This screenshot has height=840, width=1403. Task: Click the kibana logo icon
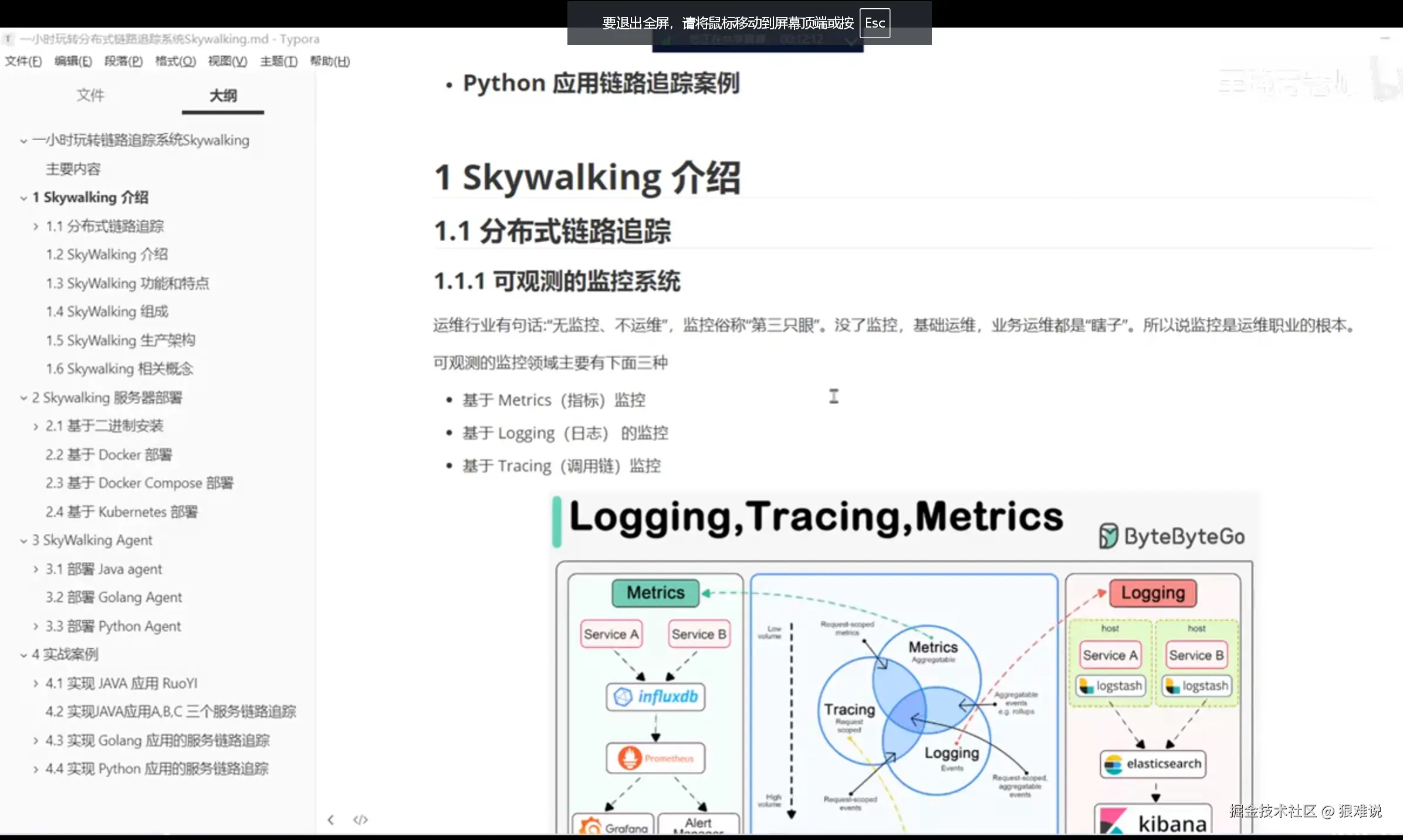point(1113,821)
